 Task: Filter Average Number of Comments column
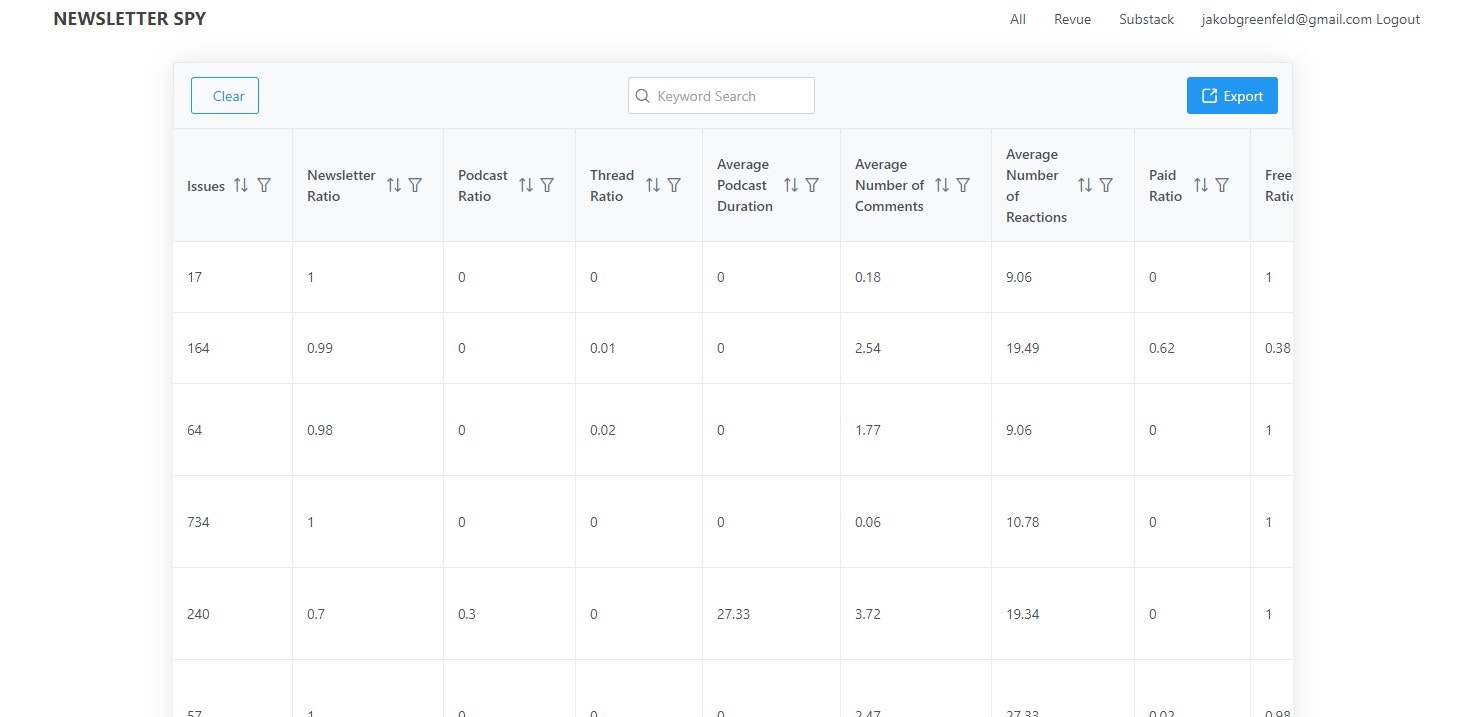click(963, 185)
